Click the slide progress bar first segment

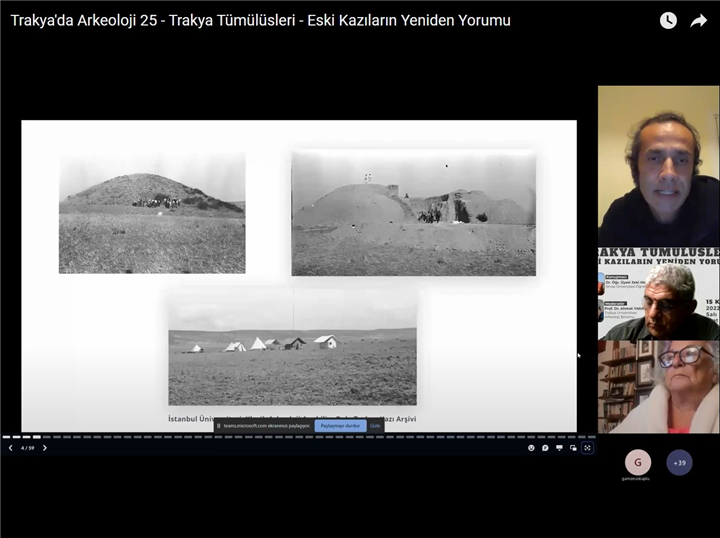(x=6, y=437)
